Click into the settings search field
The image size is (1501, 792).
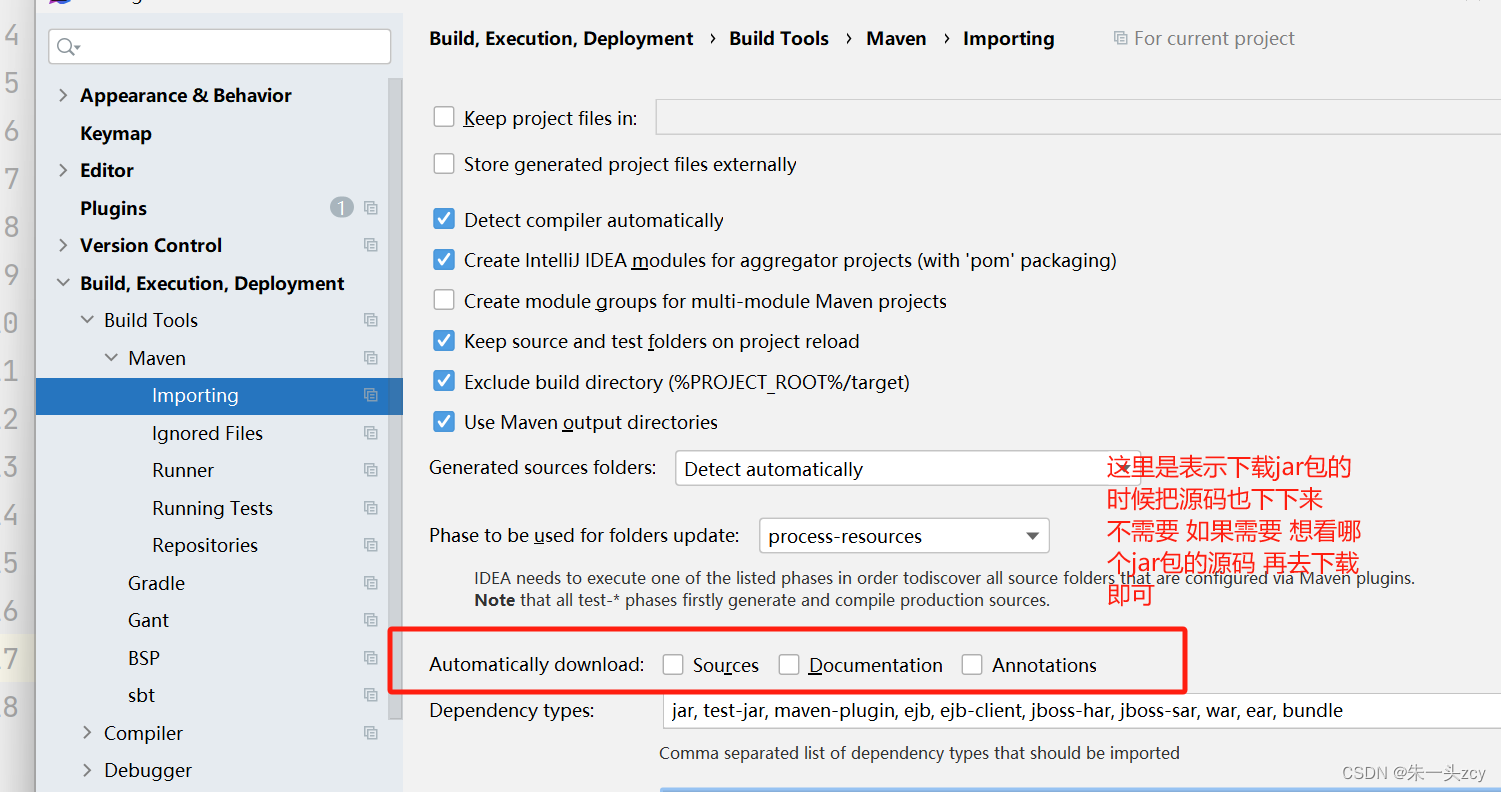[219, 46]
